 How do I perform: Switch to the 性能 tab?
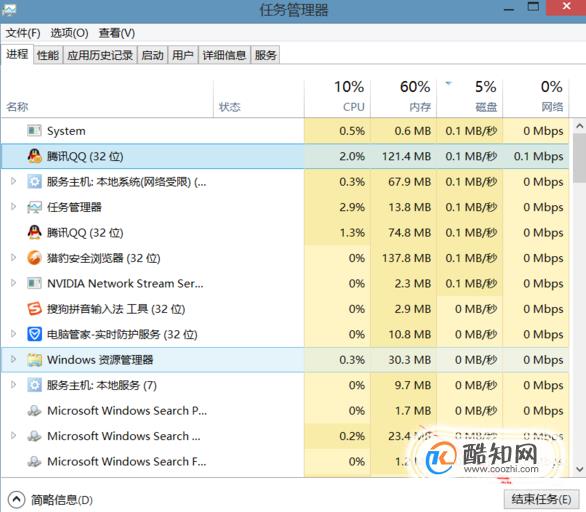pyautogui.click(x=48, y=55)
